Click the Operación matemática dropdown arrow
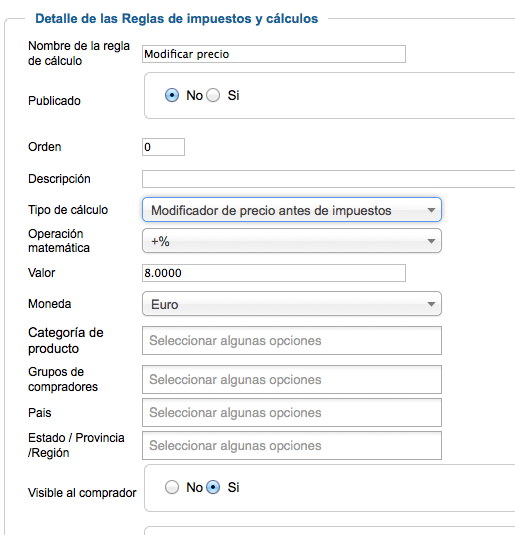The width and height of the screenshot is (515, 535). click(x=431, y=241)
